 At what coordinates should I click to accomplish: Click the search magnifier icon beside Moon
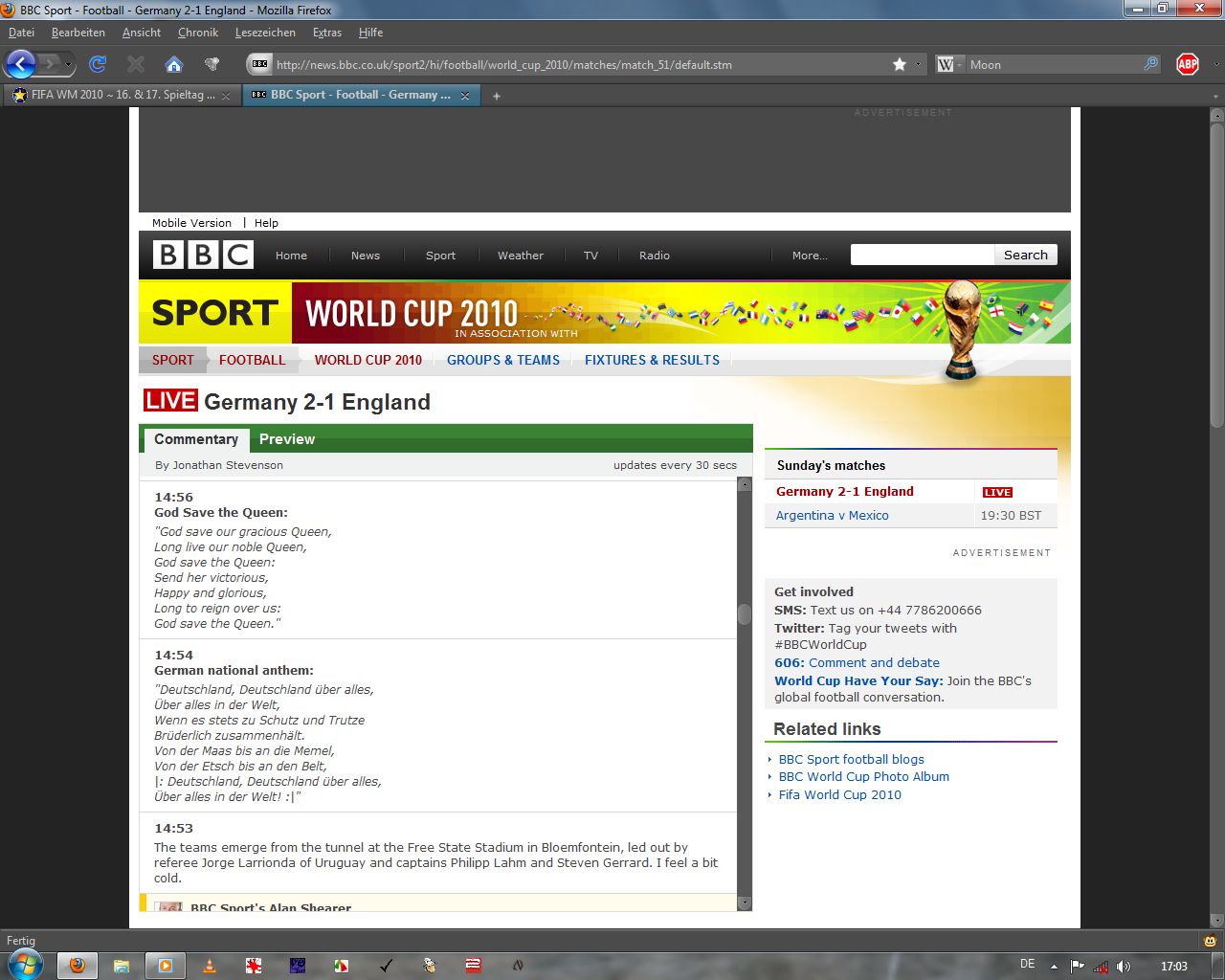[x=1150, y=64]
